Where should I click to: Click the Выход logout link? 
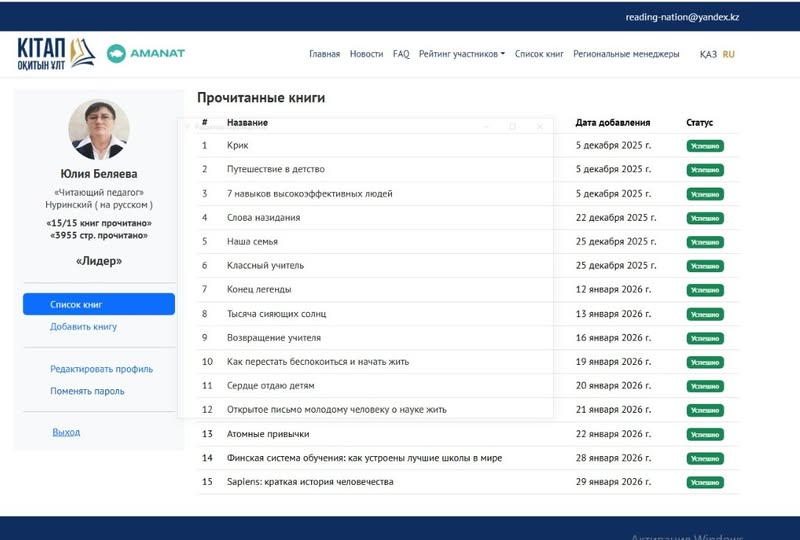[66, 432]
